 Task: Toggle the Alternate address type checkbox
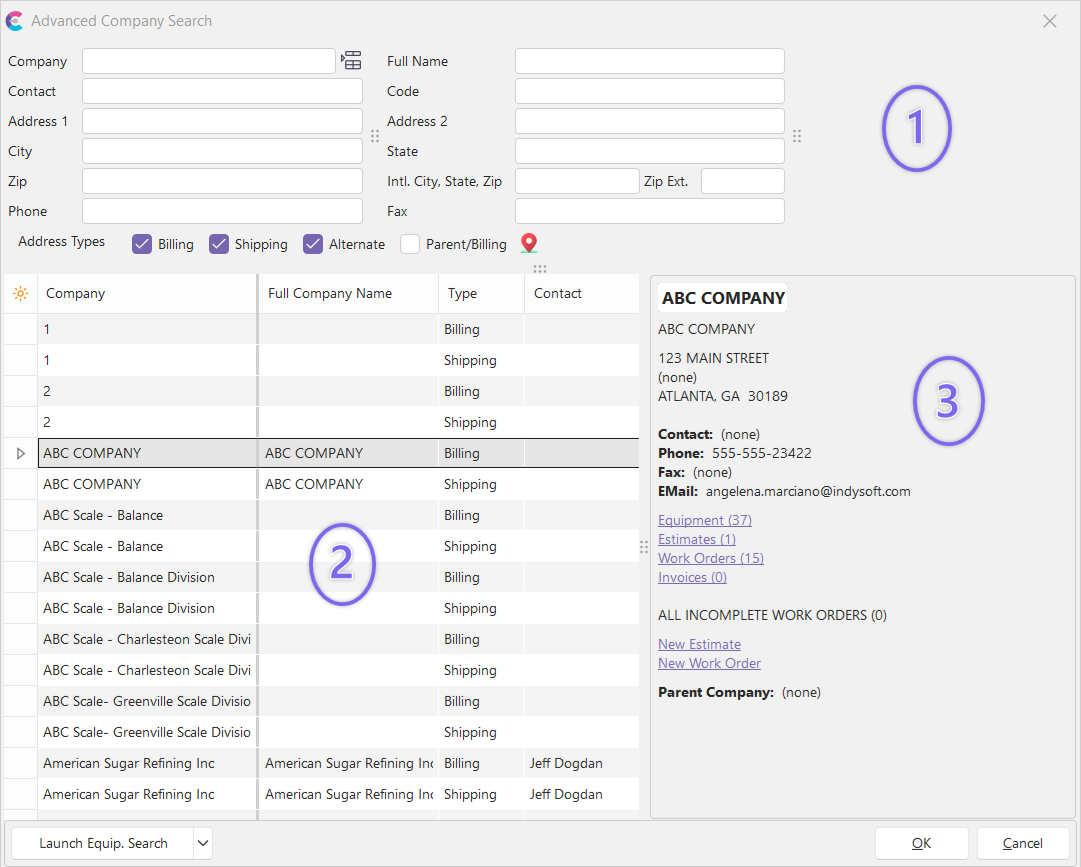(x=313, y=244)
